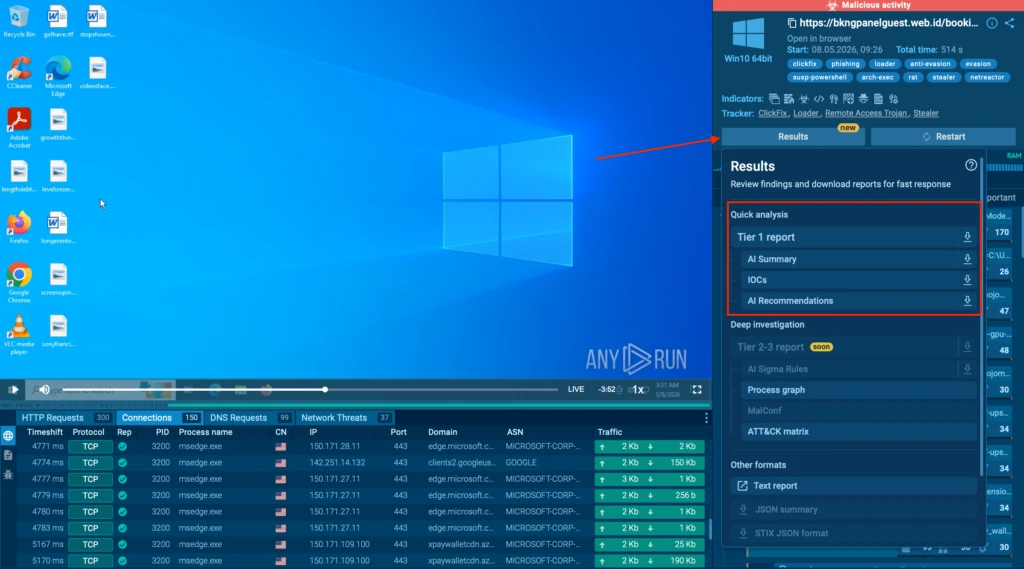Open the Network Threats tab
This screenshot has width=1024, height=569.
click(x=346, y=418)
